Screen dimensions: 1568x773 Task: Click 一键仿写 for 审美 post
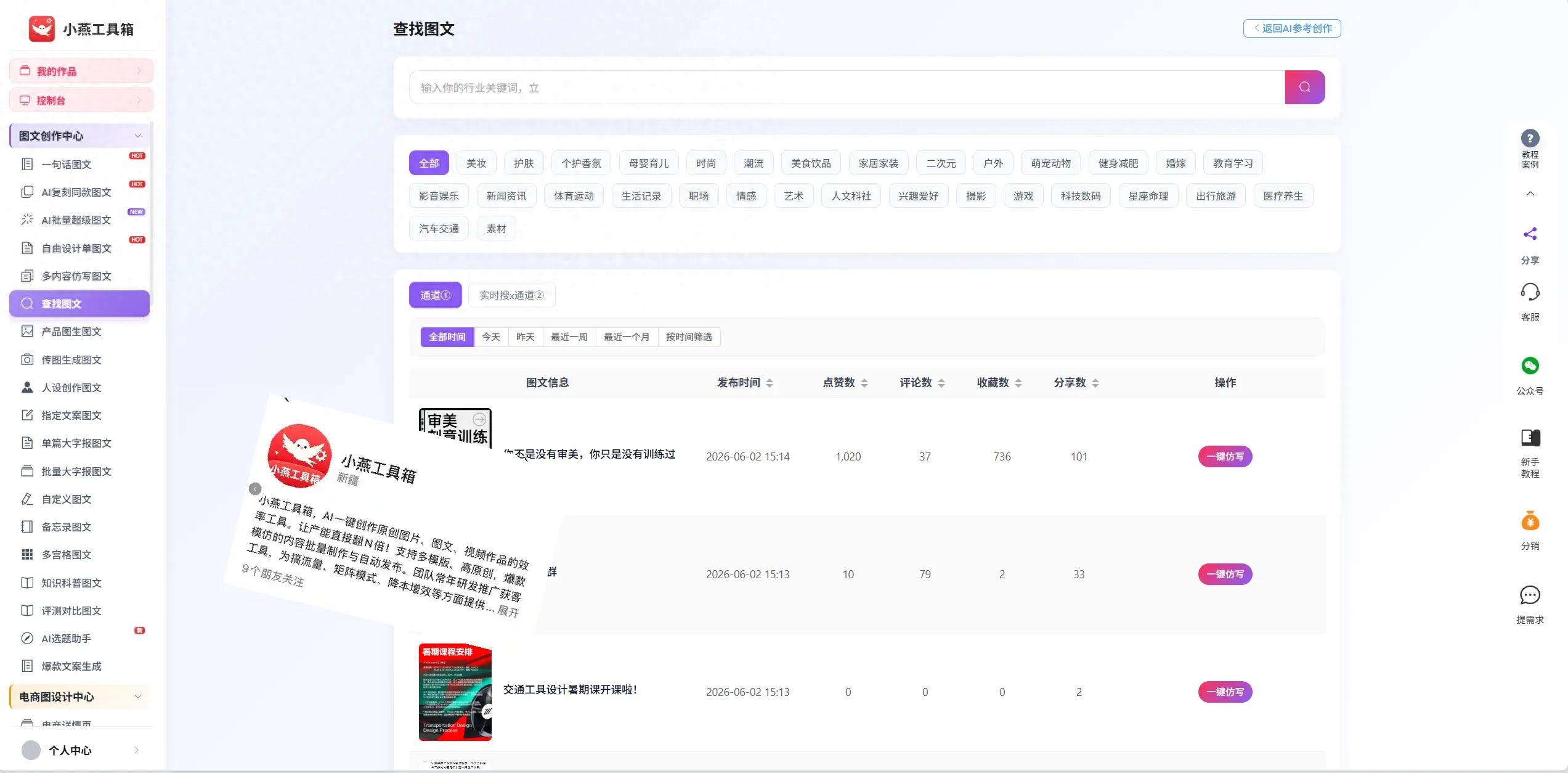pos(1225,456)
